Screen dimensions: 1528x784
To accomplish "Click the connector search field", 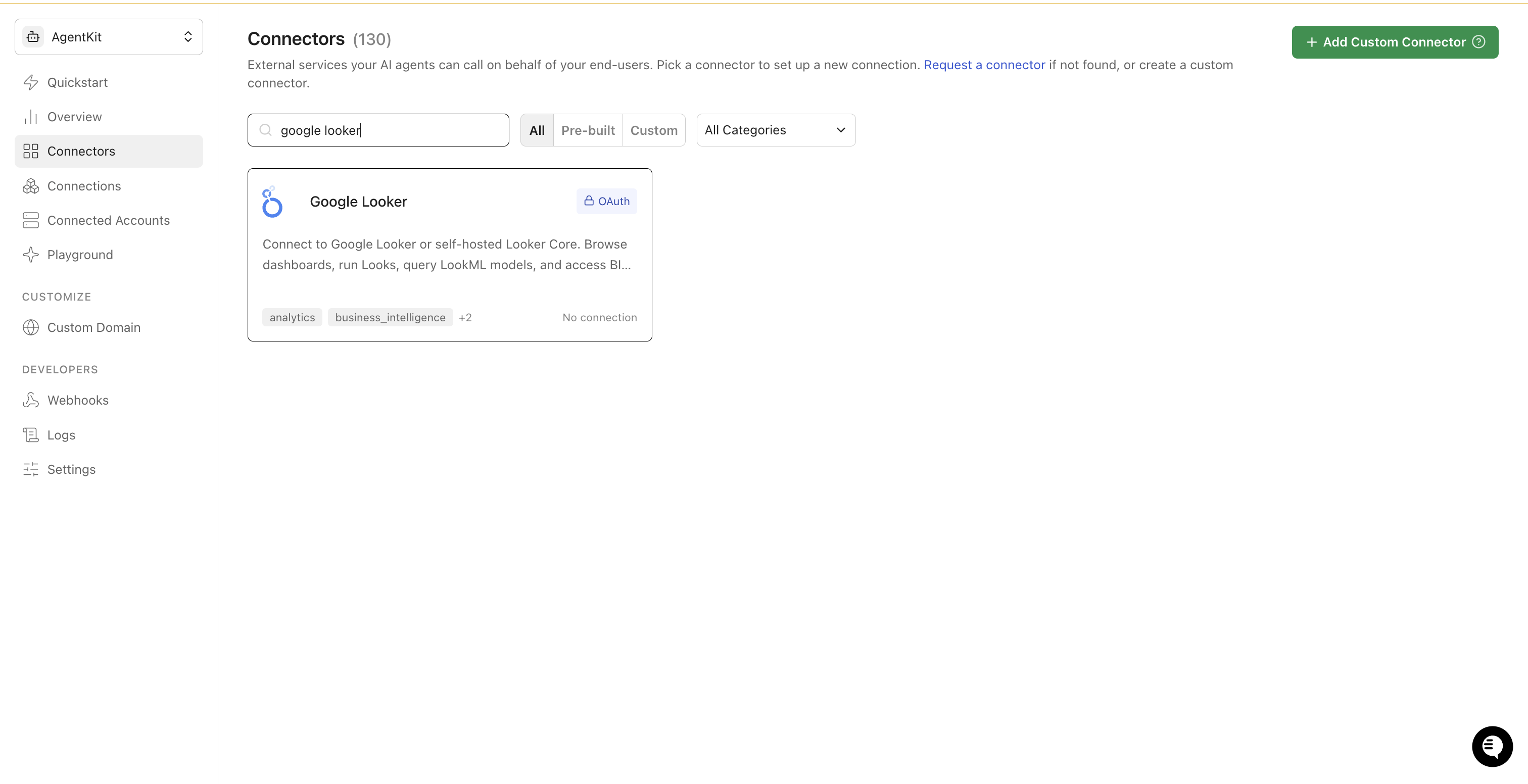I will (x=378, y=130).
